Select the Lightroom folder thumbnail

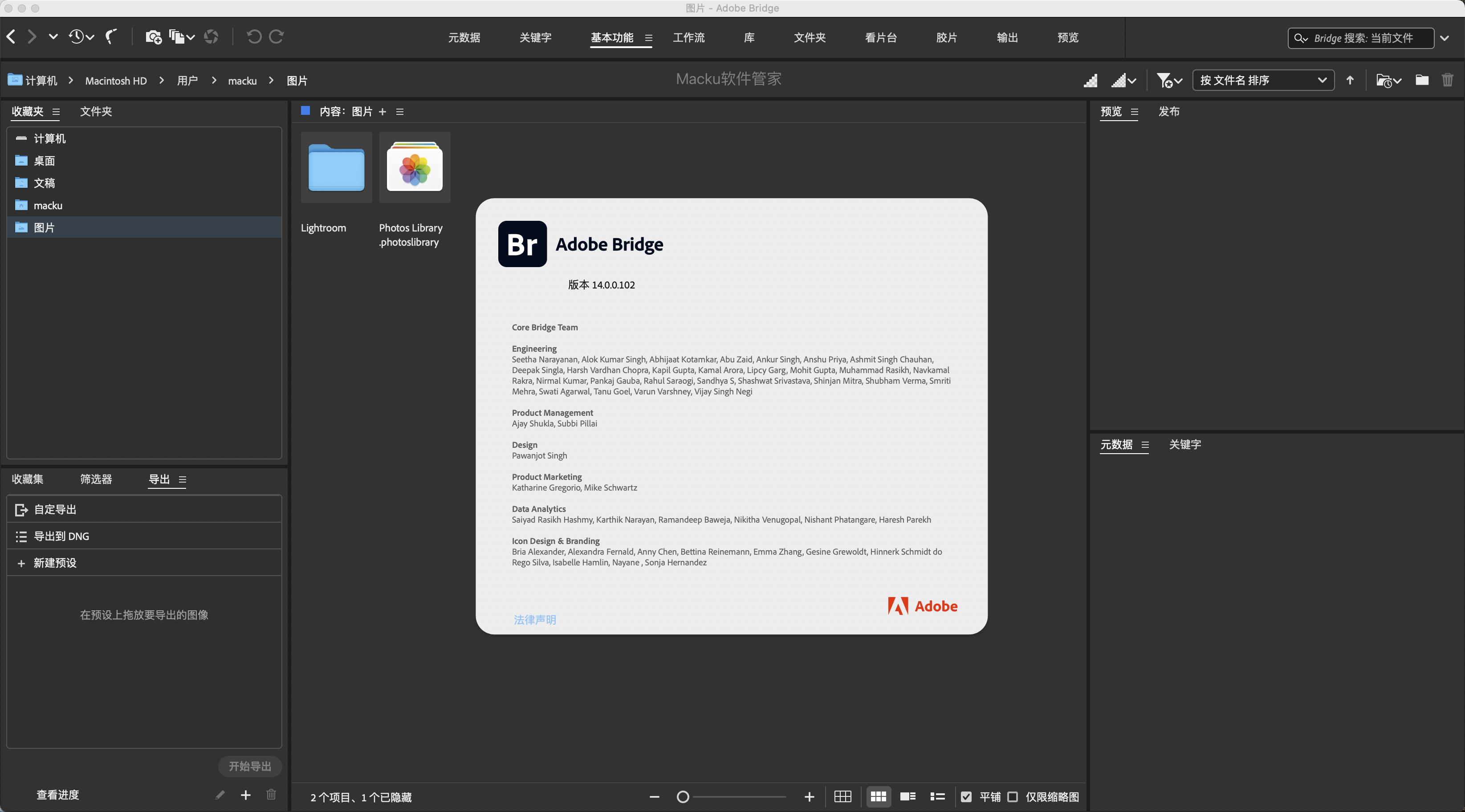[336, 167]
